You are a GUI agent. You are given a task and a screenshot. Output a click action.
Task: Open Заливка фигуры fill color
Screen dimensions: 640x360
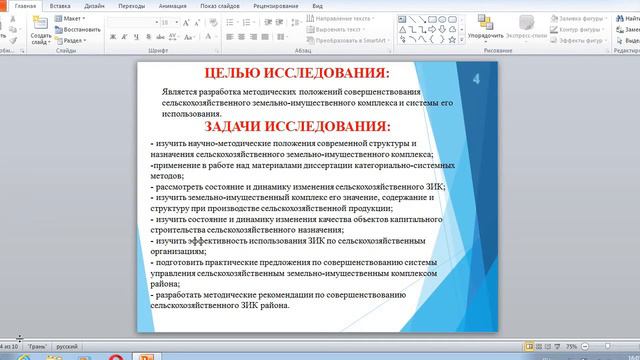tap(579, 19)
